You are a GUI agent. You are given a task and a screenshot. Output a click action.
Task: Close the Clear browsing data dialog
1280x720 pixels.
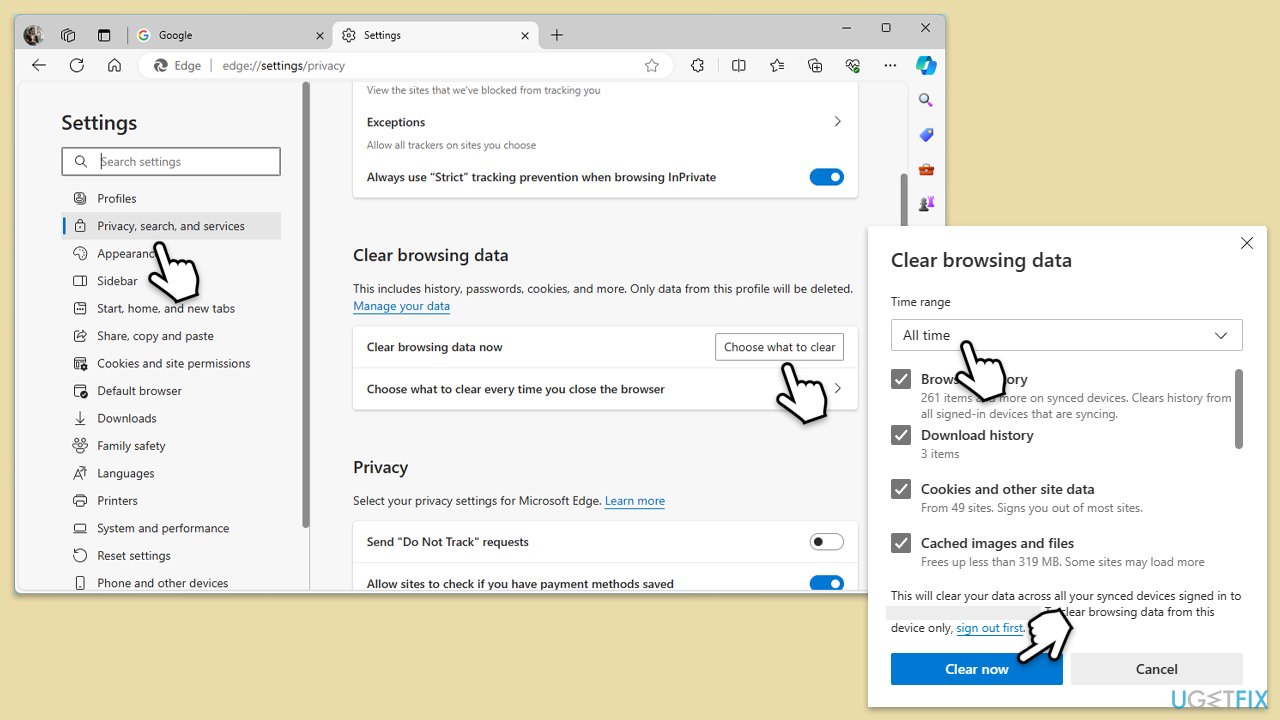coord(1247,243)
